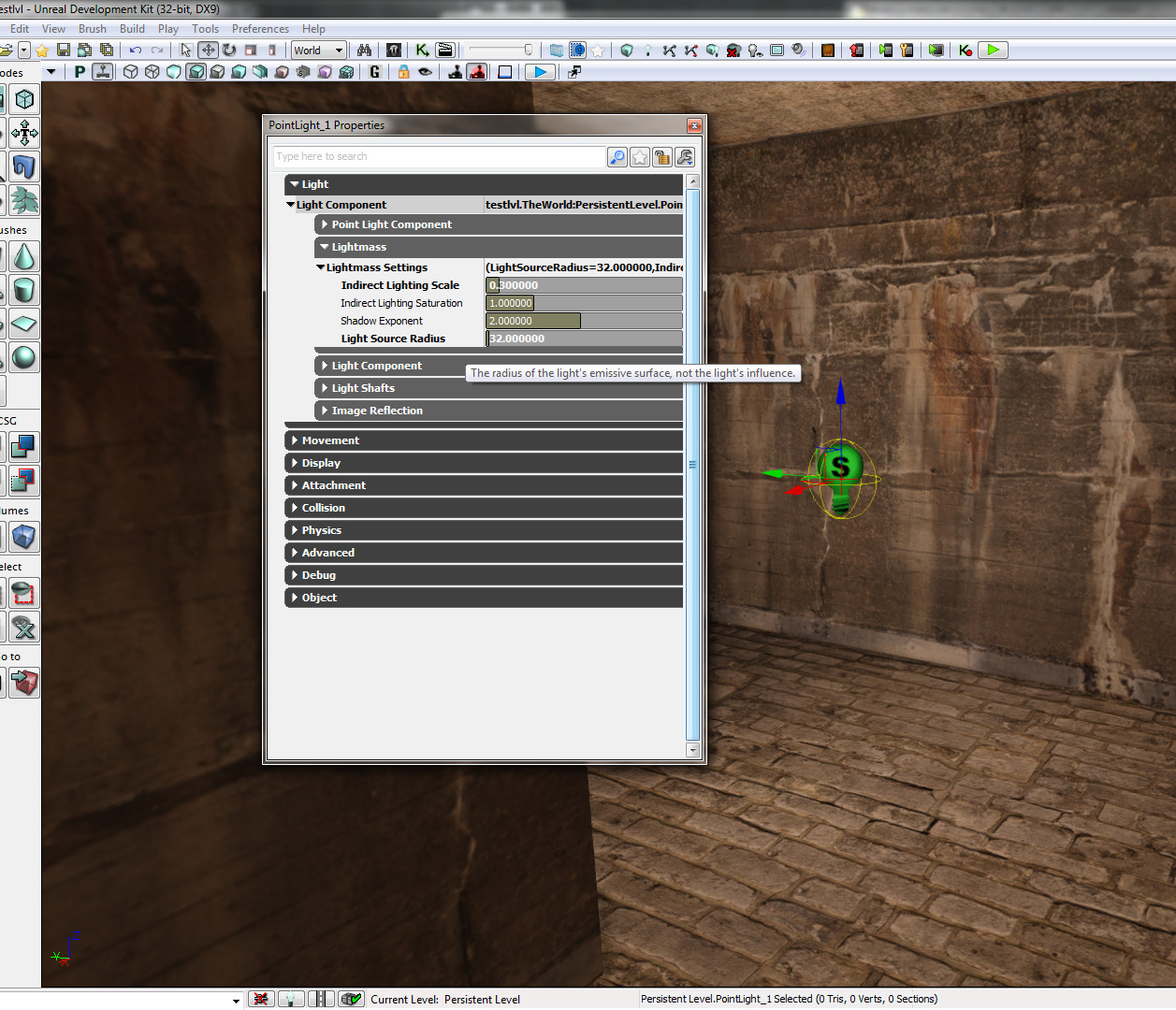Expand the Image Reflection section
Image resolution: width=1176 pixels, height=1010 pixels.
[x=499, y=411]
